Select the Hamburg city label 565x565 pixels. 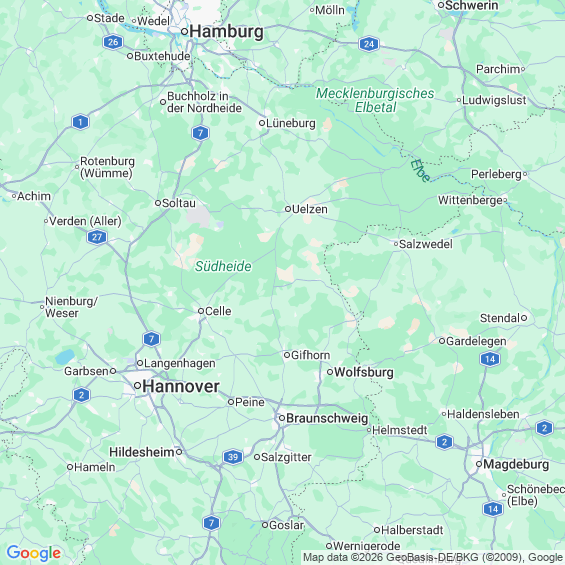point(227,31)
